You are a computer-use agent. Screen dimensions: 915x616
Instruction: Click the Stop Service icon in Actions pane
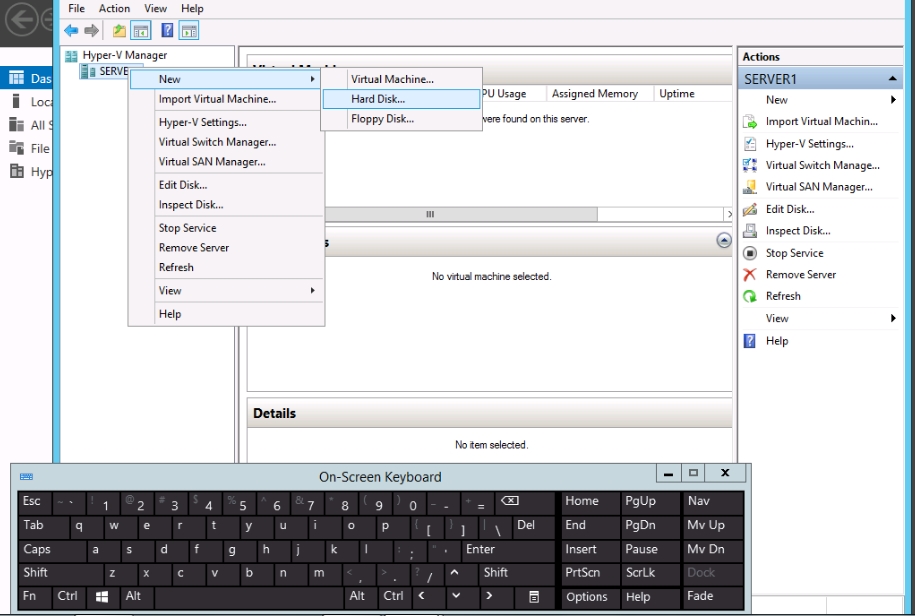(750, 253)
